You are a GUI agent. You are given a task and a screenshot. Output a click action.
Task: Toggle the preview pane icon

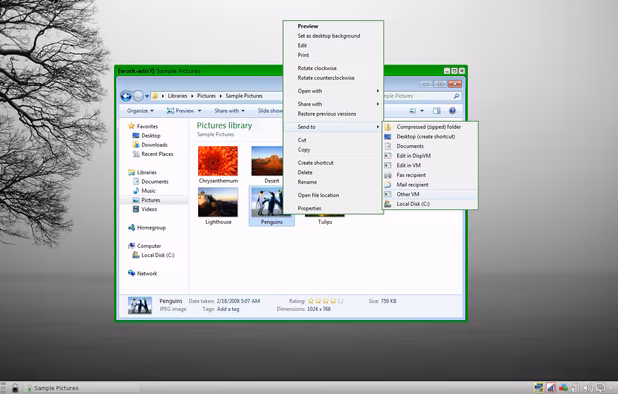tap(437, 111)
